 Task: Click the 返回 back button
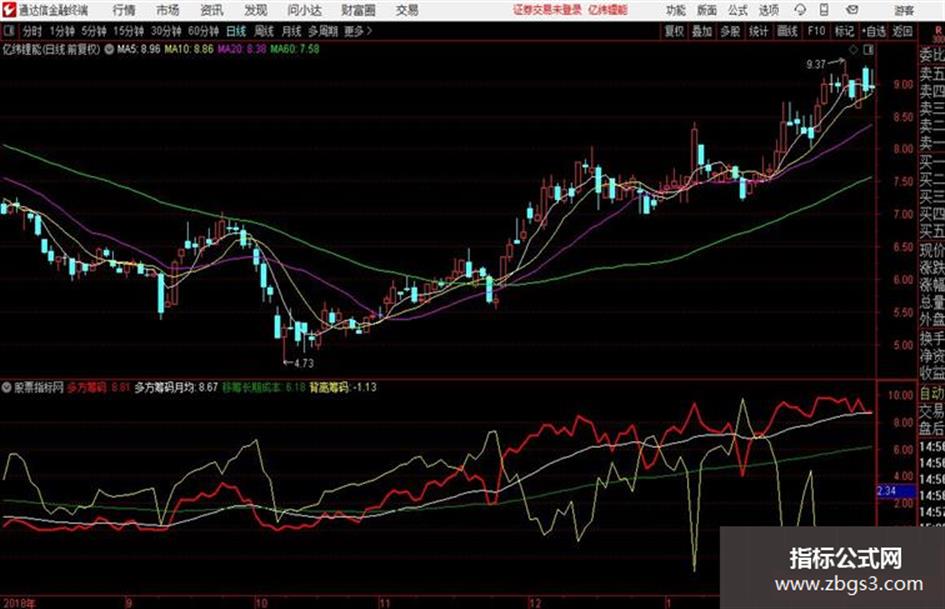[x=902, y=31]
